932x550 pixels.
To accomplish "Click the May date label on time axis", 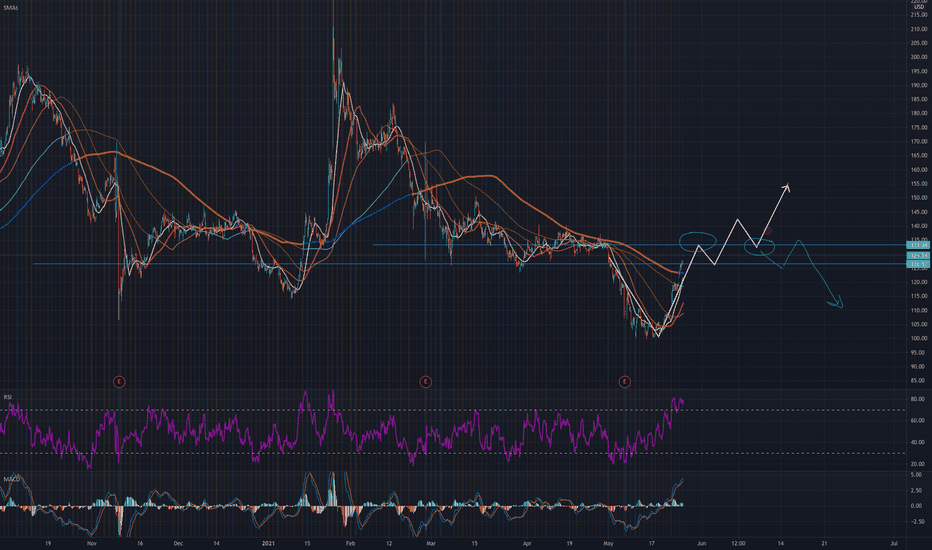I will pos(608,543).
